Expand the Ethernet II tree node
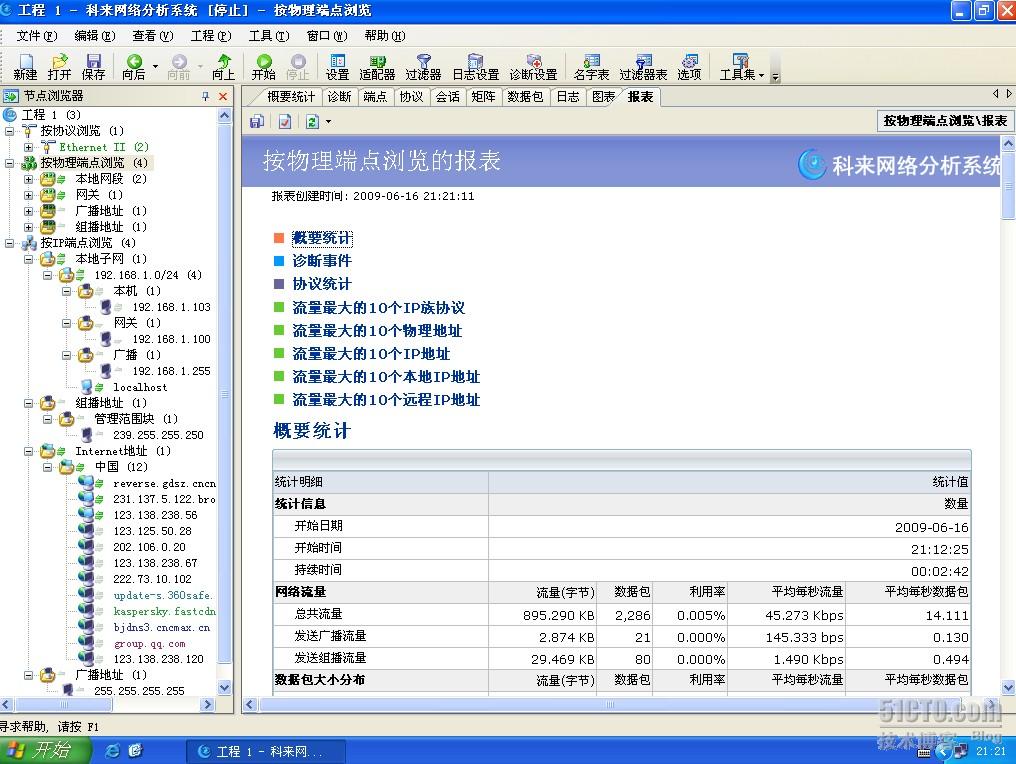 click(29, 147)
